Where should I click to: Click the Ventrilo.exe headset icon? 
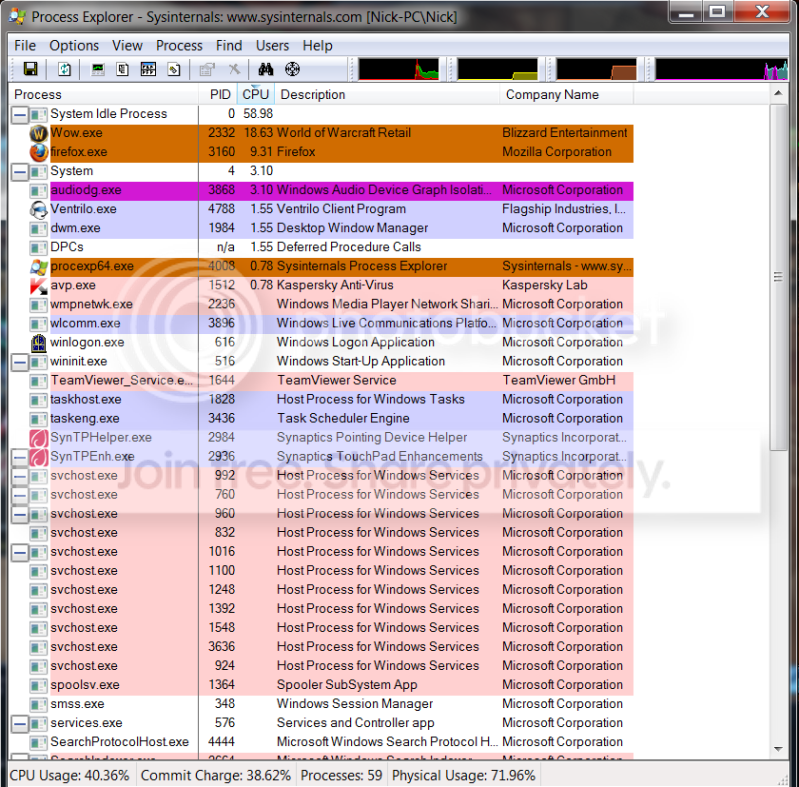coord(39,209)
